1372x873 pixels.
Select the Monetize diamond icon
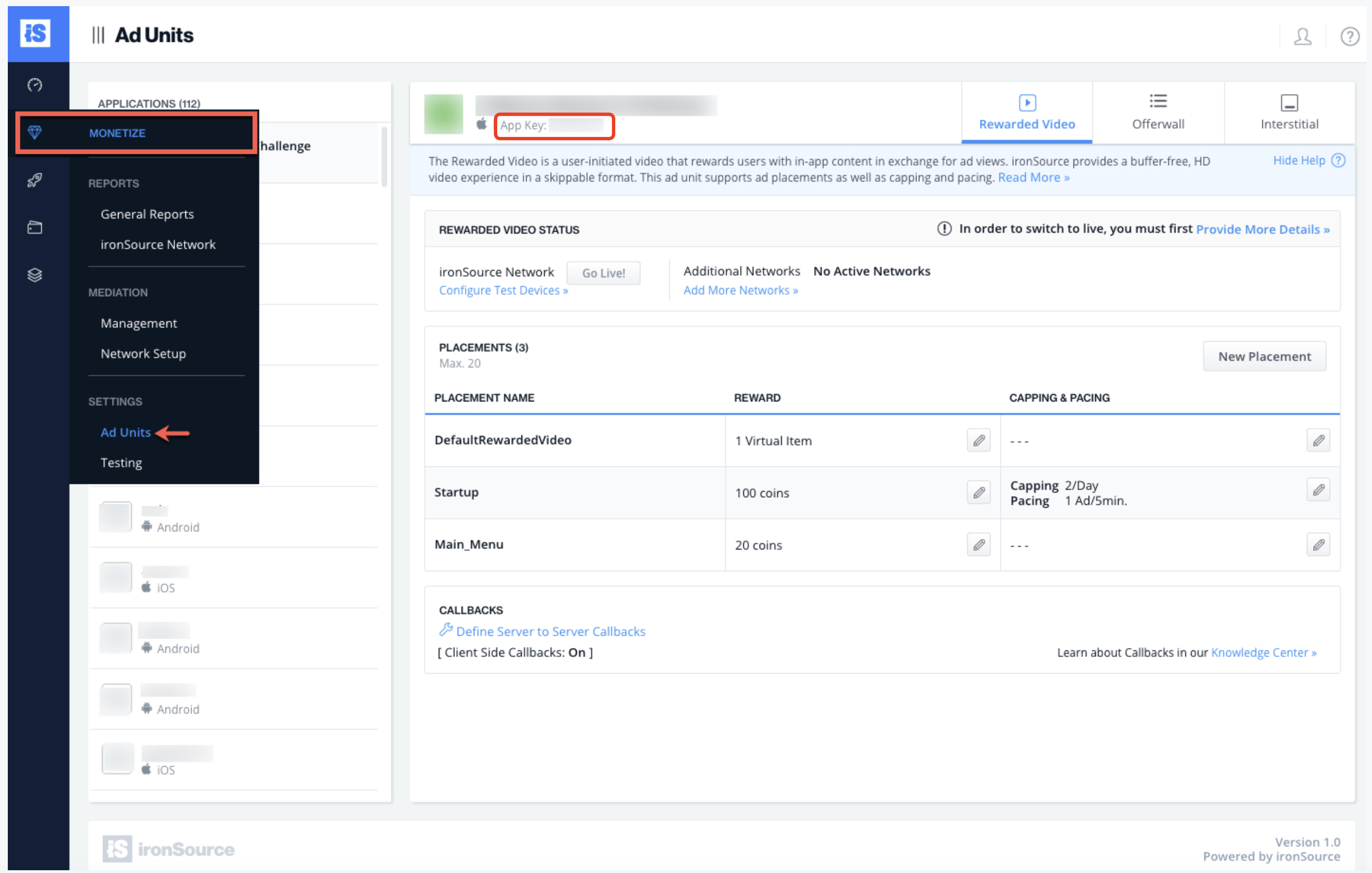pyautogui.click(x=35, y=132)
